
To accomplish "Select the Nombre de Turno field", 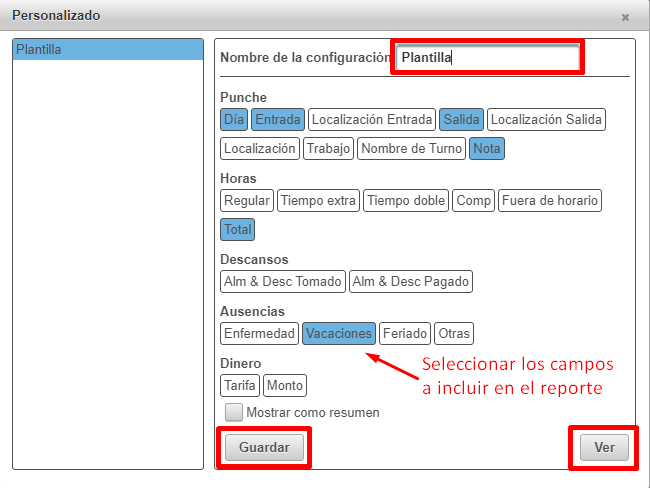I will click(411, 149).
